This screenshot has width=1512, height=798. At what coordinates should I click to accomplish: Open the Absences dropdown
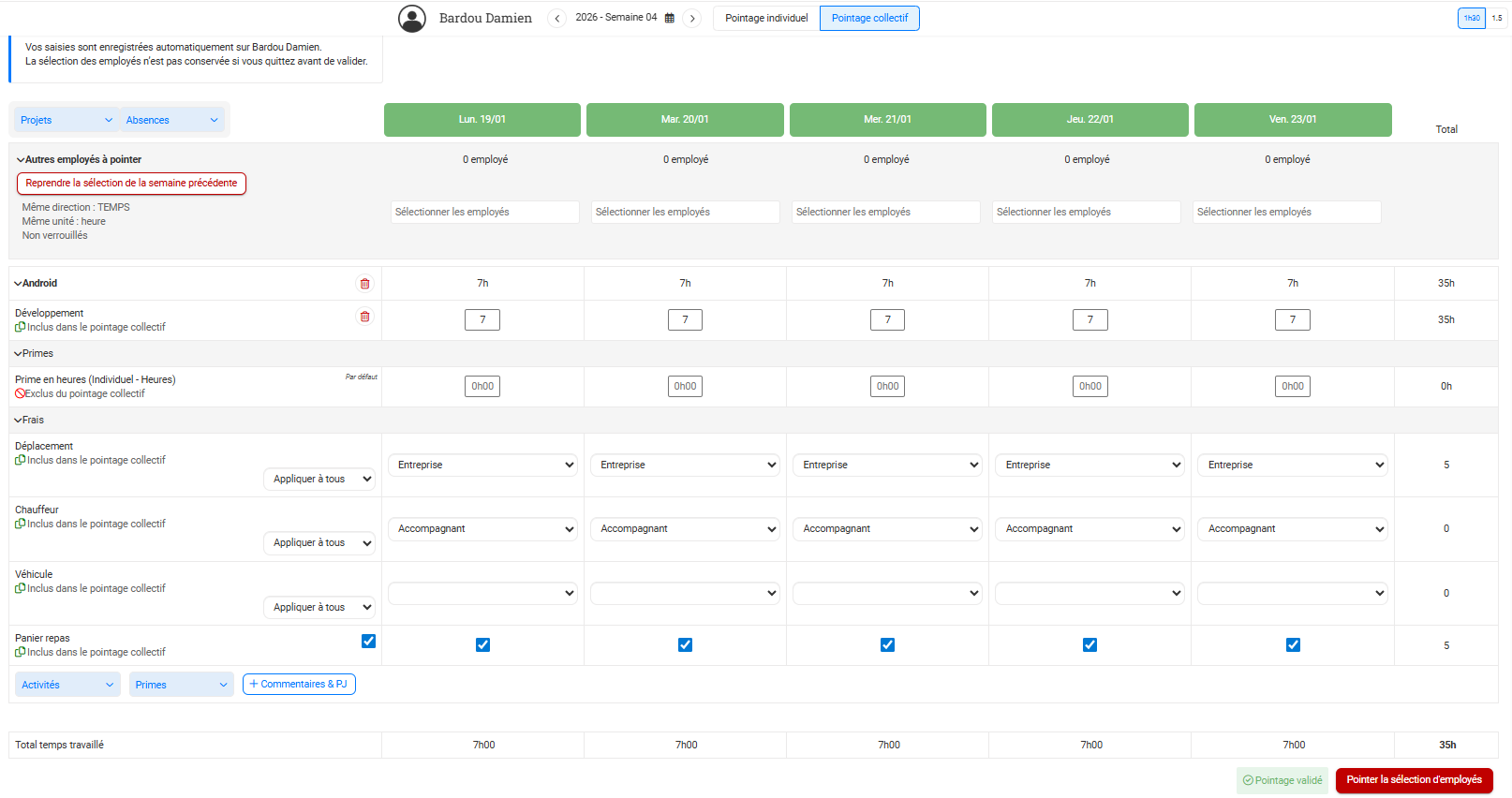pyautogui.click(x=172, y=120)
